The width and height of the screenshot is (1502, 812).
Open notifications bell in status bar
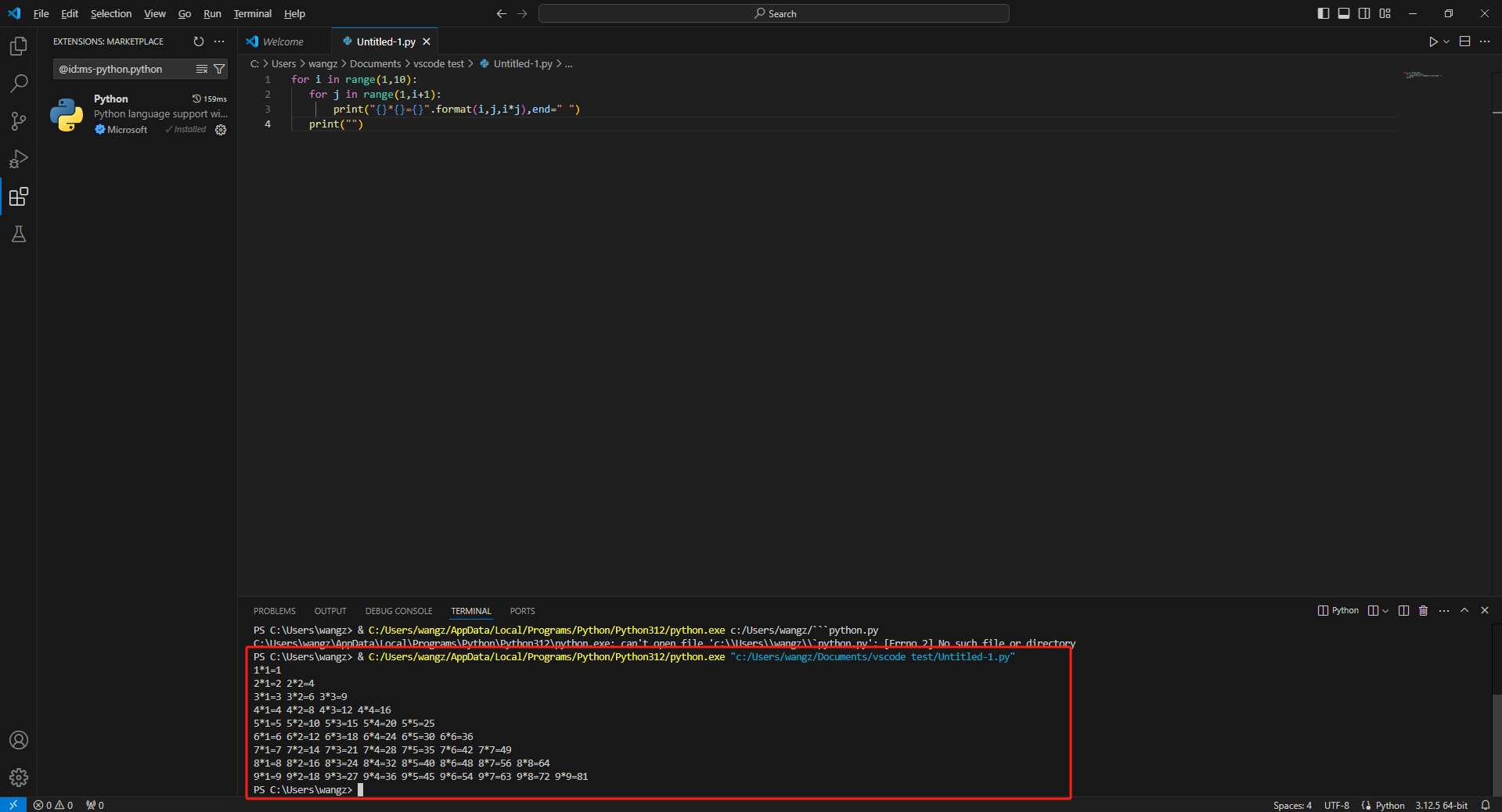point(1486,805)
